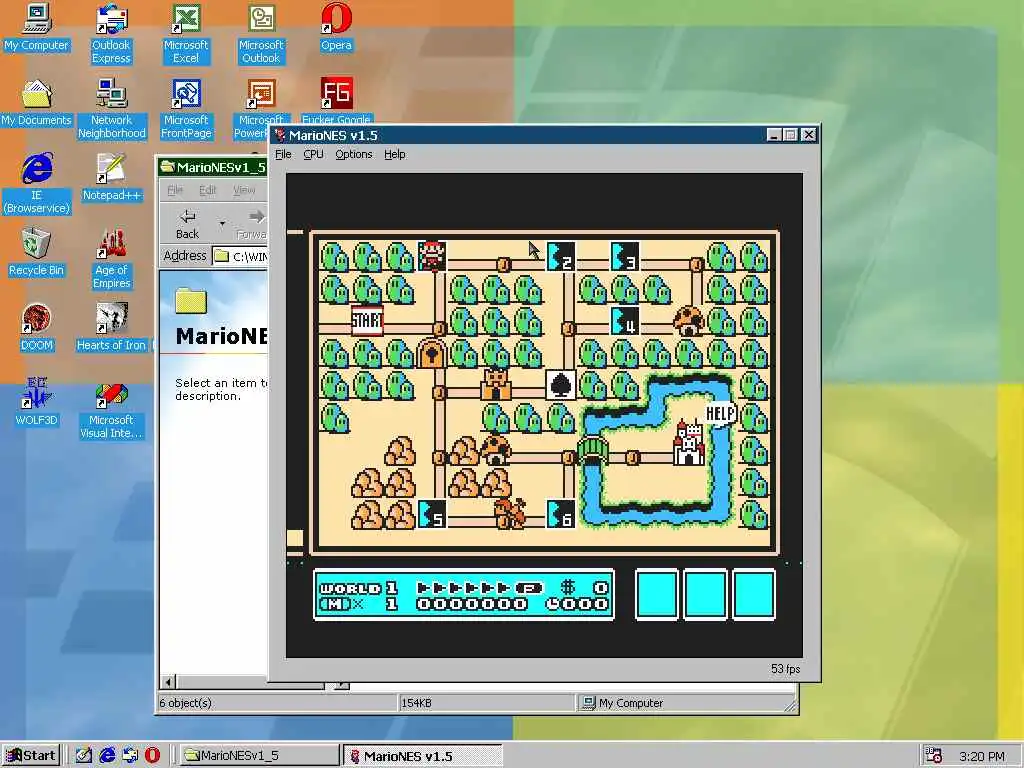
Task: Click the "53 fps" status text
Action: pyautogui.click(x=785, y=669)
